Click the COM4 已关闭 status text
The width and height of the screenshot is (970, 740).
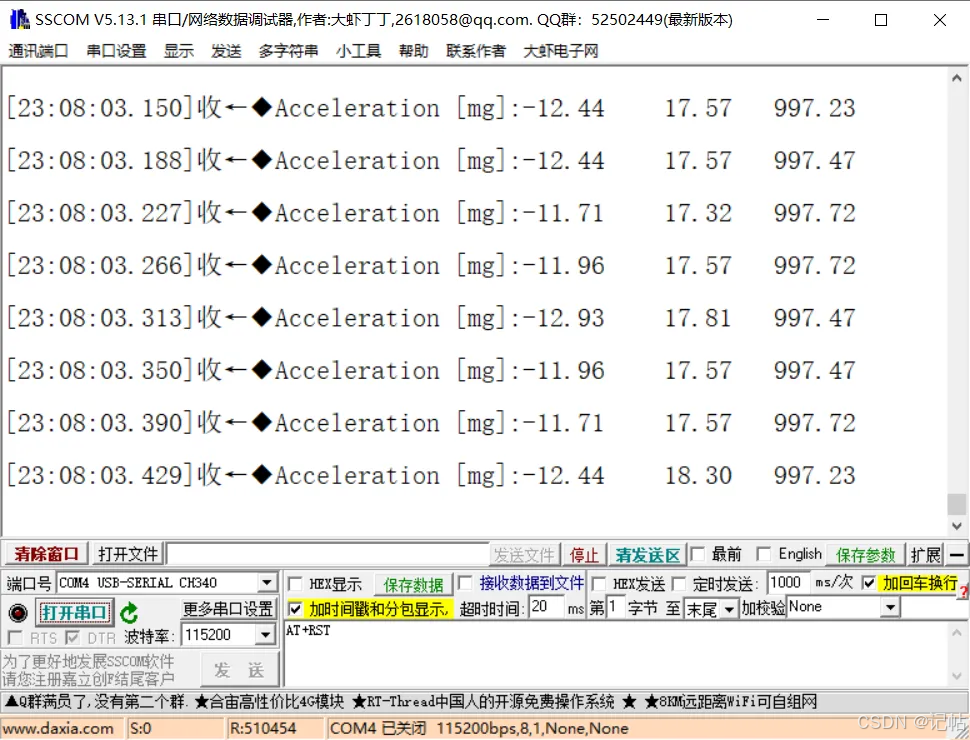[x=378, y=729]
